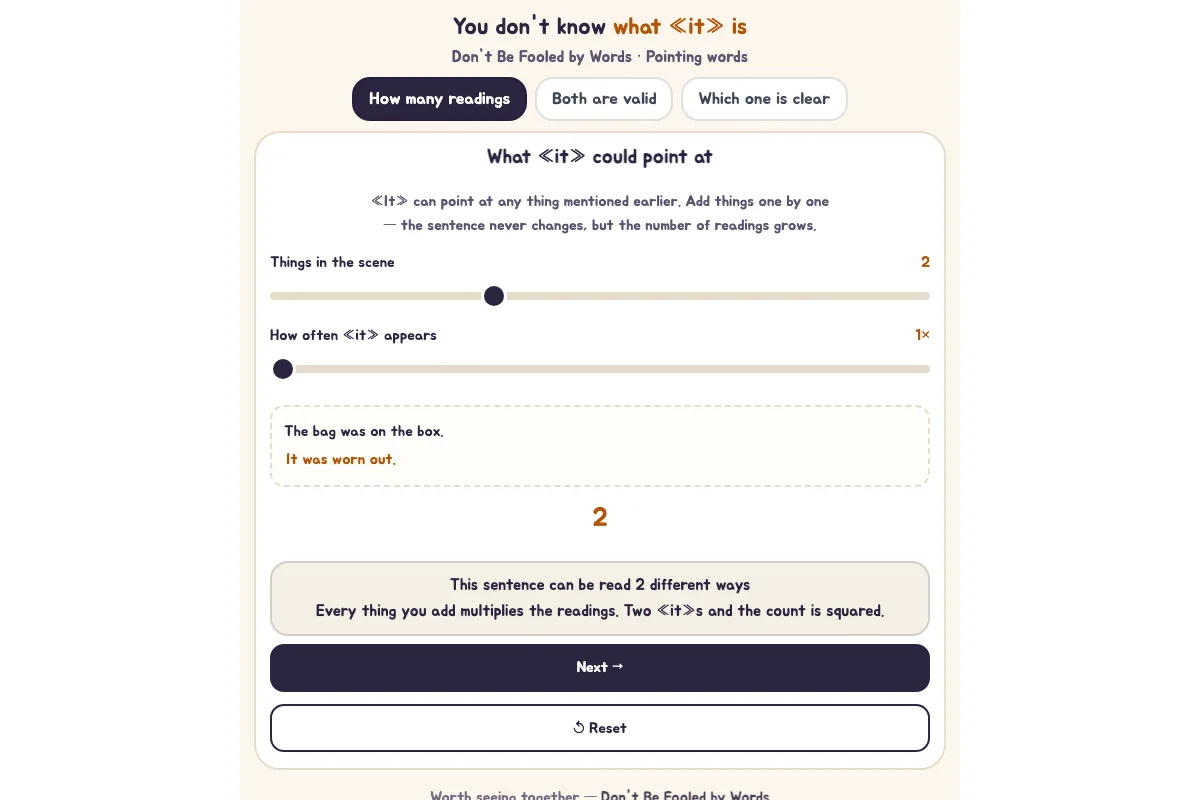Click the page title You don't know what «it» is
Screen dimensions: 1200x800
(600, 26)
